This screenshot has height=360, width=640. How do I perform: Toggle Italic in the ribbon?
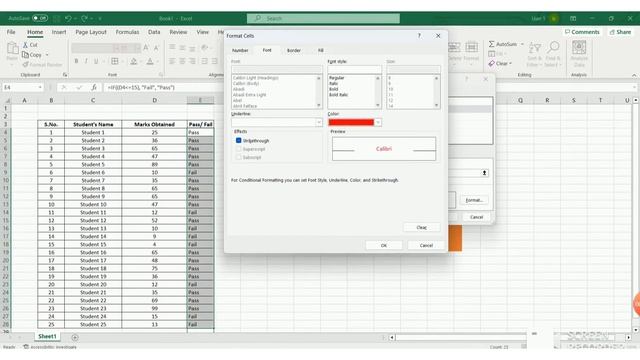coord(86,61)
